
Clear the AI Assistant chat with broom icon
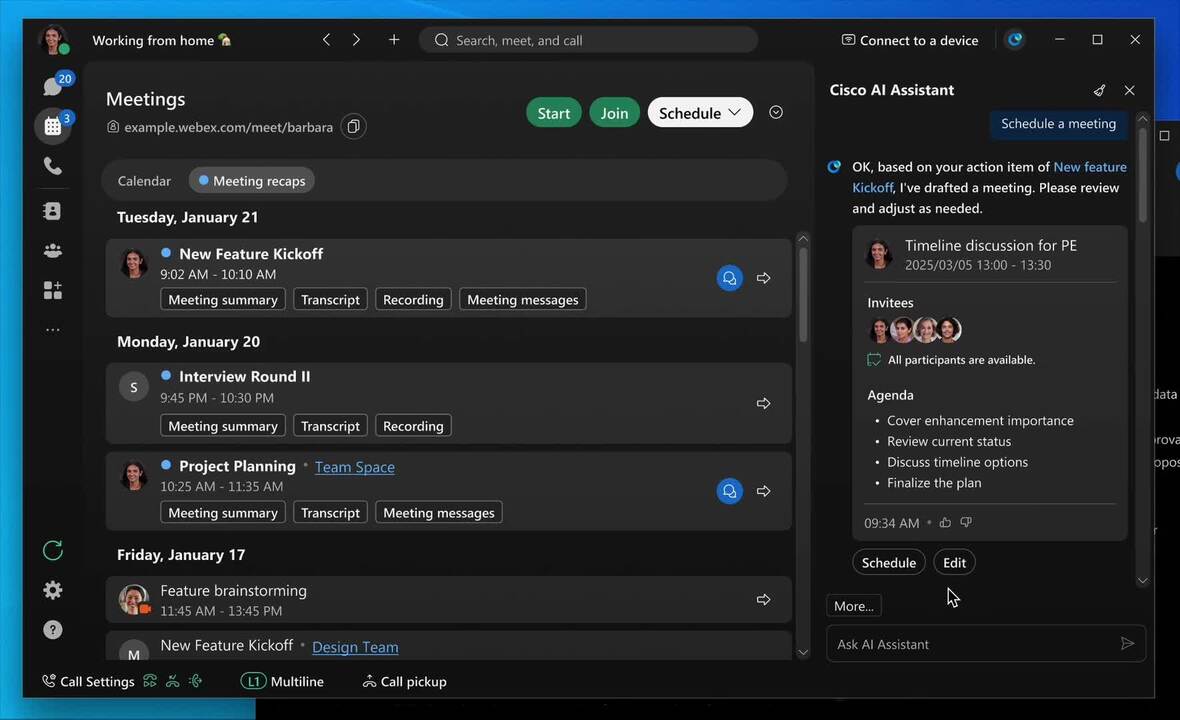coord(1099,90)
